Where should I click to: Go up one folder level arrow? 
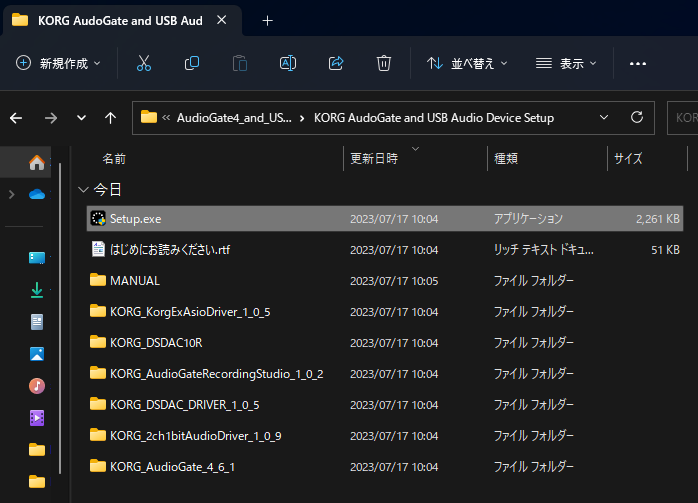pos(110,118)
